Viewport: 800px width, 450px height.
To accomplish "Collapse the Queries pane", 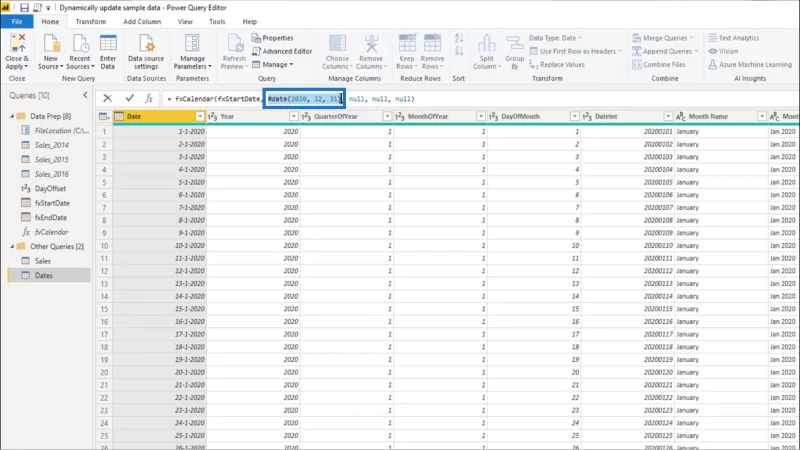I will click(85, 95).
